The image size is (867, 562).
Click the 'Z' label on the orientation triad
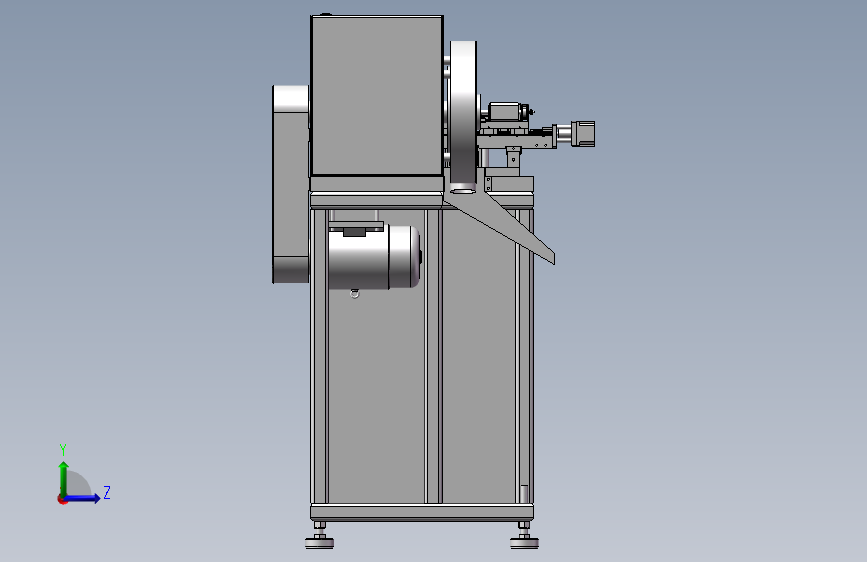pyautogui.click(x=107, y=492)
